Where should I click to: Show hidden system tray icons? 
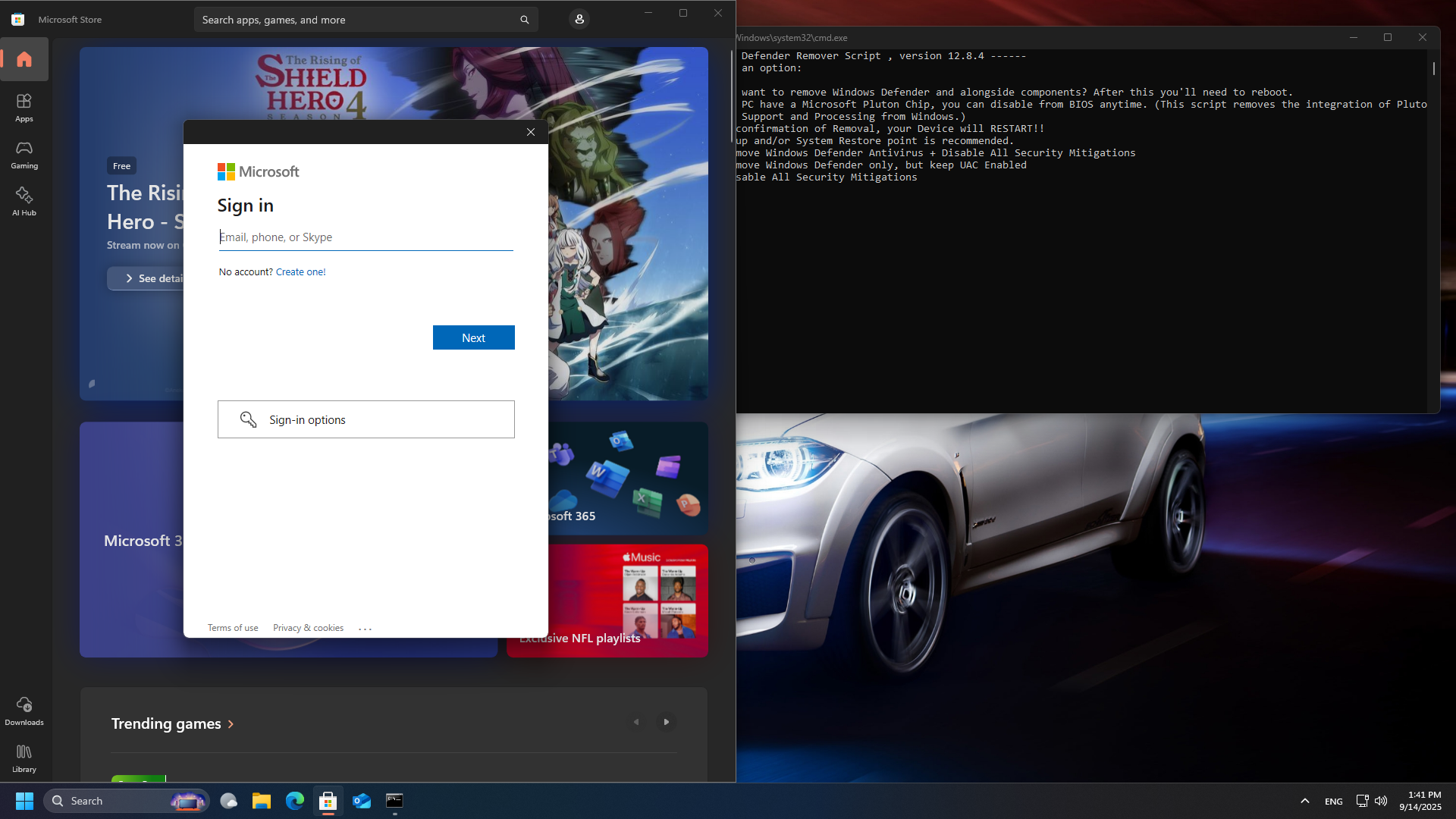click(x=1305, y=801)
